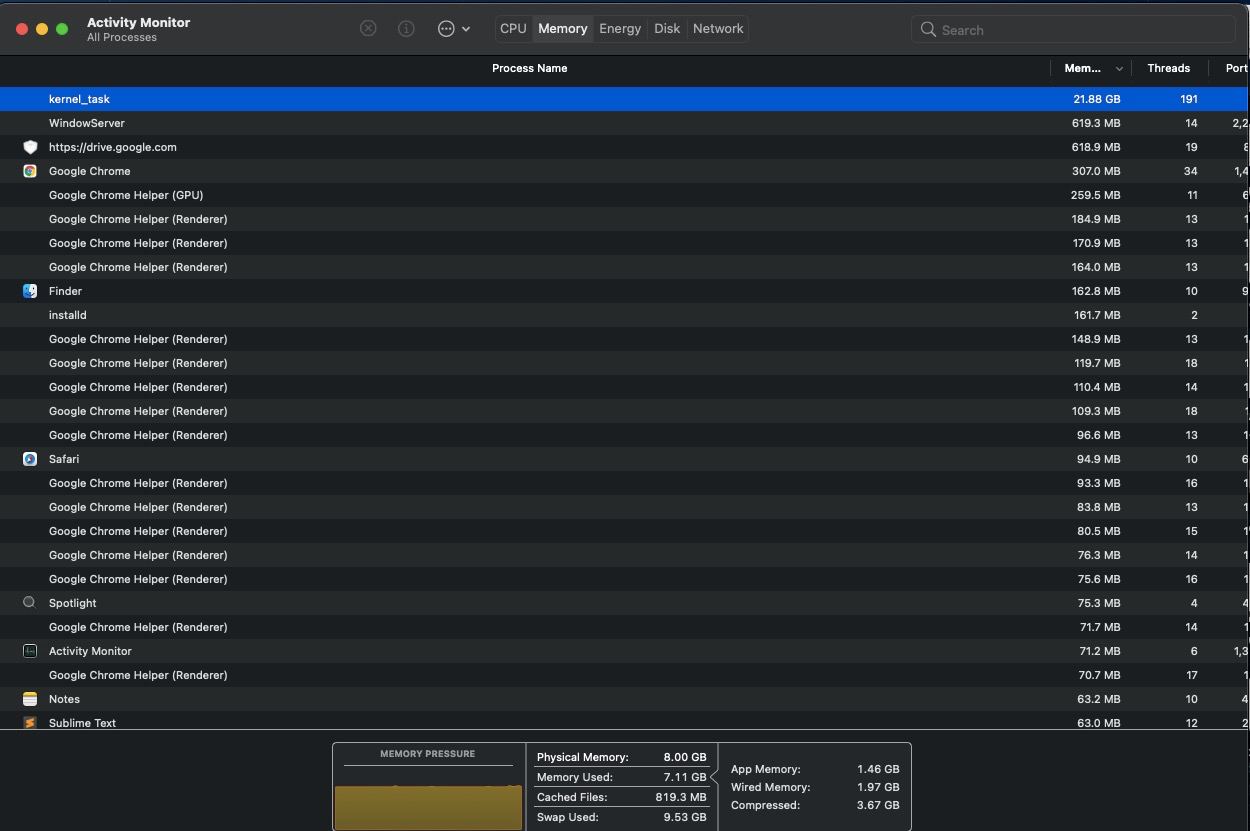Screen dimensions: 1250x831
Task: Click the Google Chrome app icon
Action: coord(30,171)
